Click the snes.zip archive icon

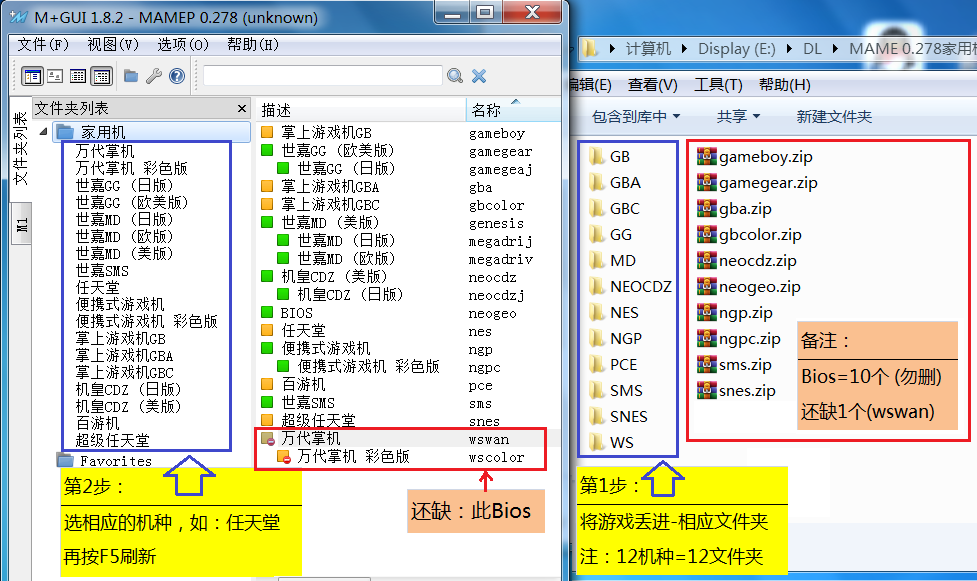pos(707,390)
